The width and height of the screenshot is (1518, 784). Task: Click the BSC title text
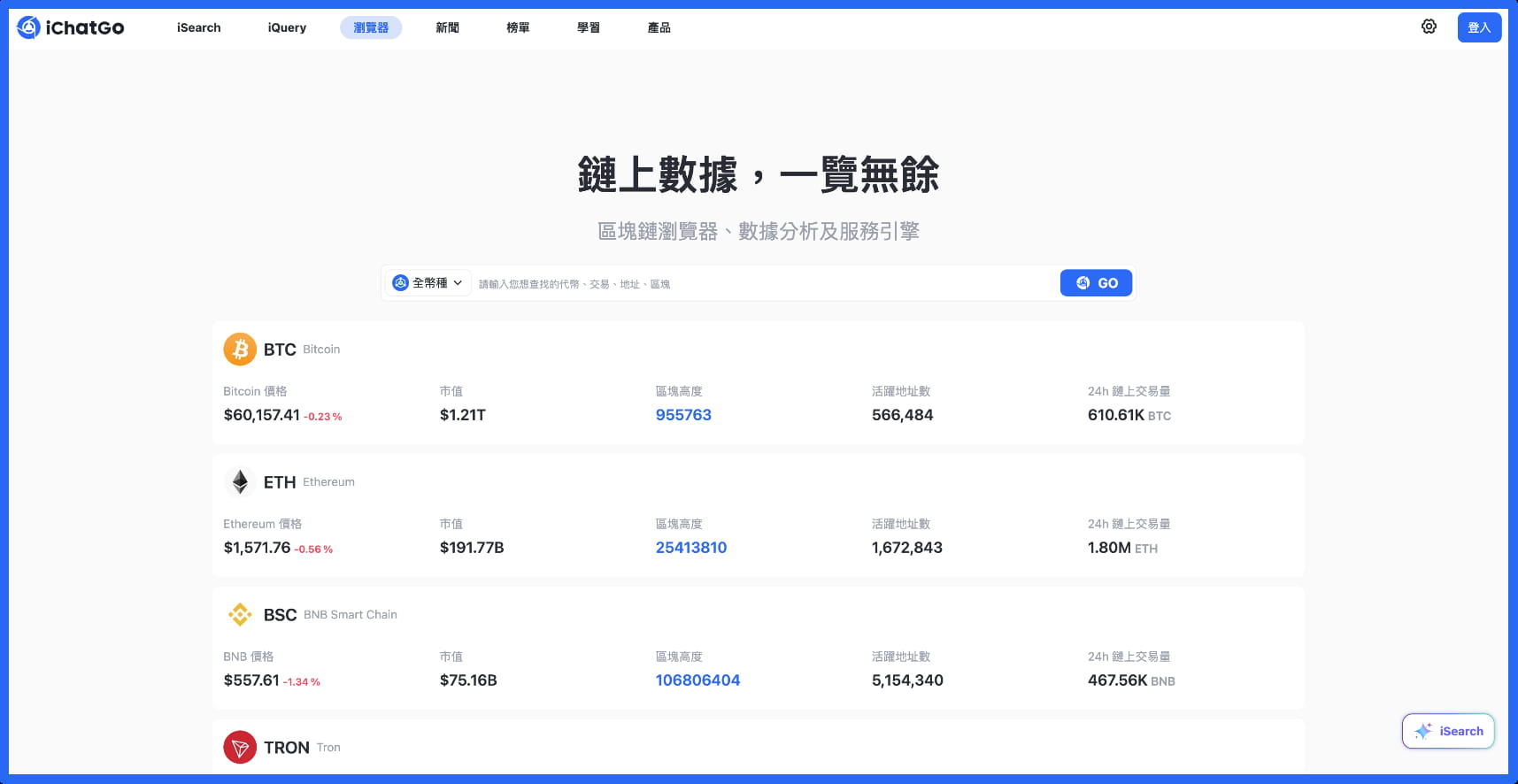[x=280, y=615]
